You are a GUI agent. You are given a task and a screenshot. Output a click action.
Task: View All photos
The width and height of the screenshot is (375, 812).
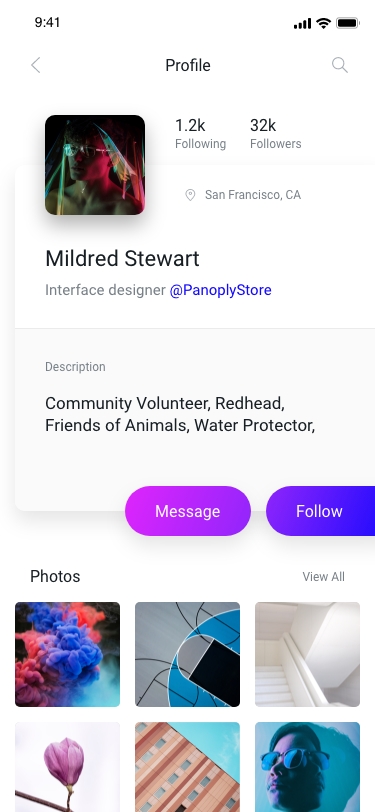click(x=324, y=577)
